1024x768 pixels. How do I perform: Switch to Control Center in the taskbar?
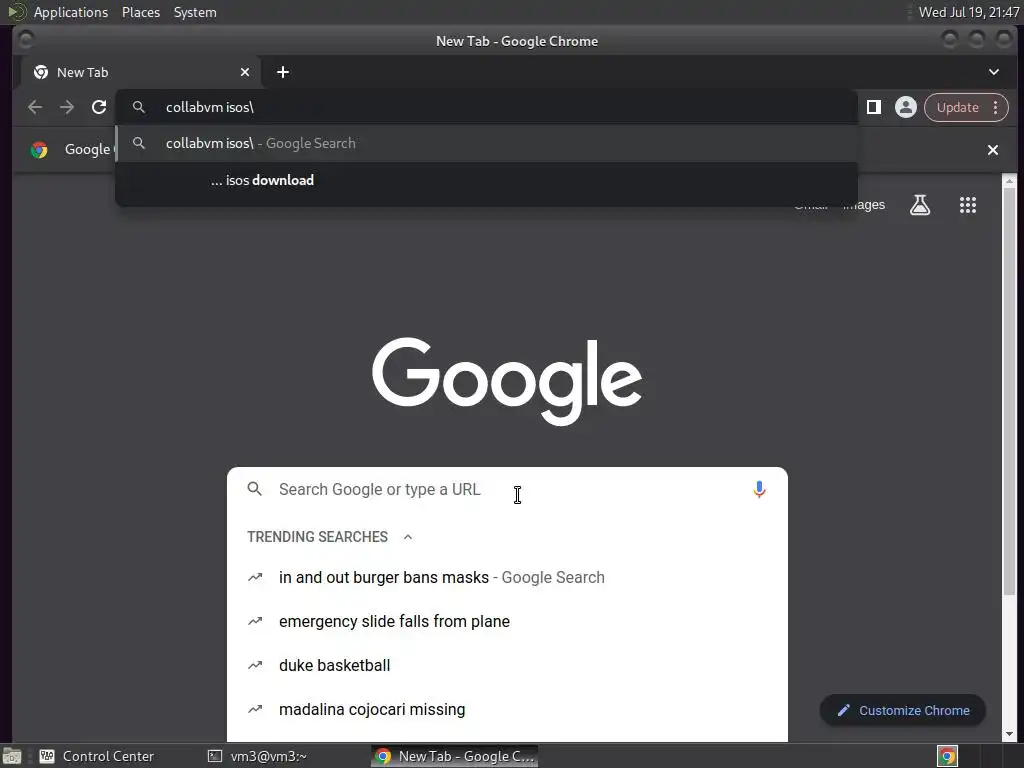coord(97,756)
